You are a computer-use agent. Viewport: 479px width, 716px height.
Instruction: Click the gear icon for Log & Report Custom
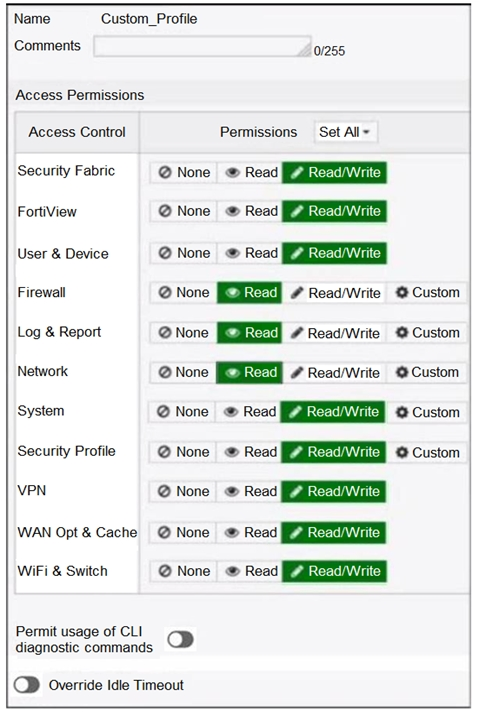coord(401,332)
